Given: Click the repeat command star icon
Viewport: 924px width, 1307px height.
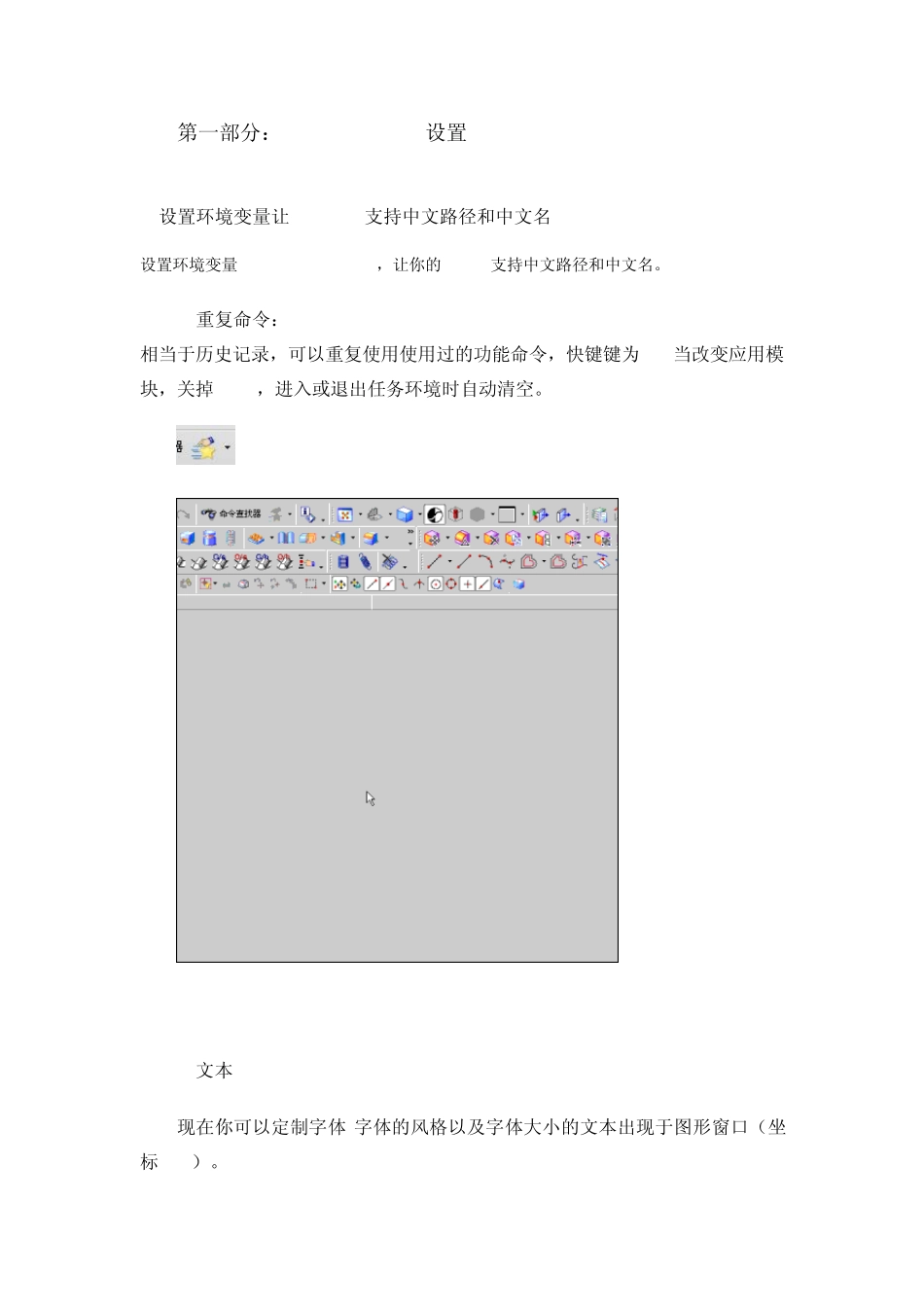Looking at the screenshot, I should coord(204,447).
